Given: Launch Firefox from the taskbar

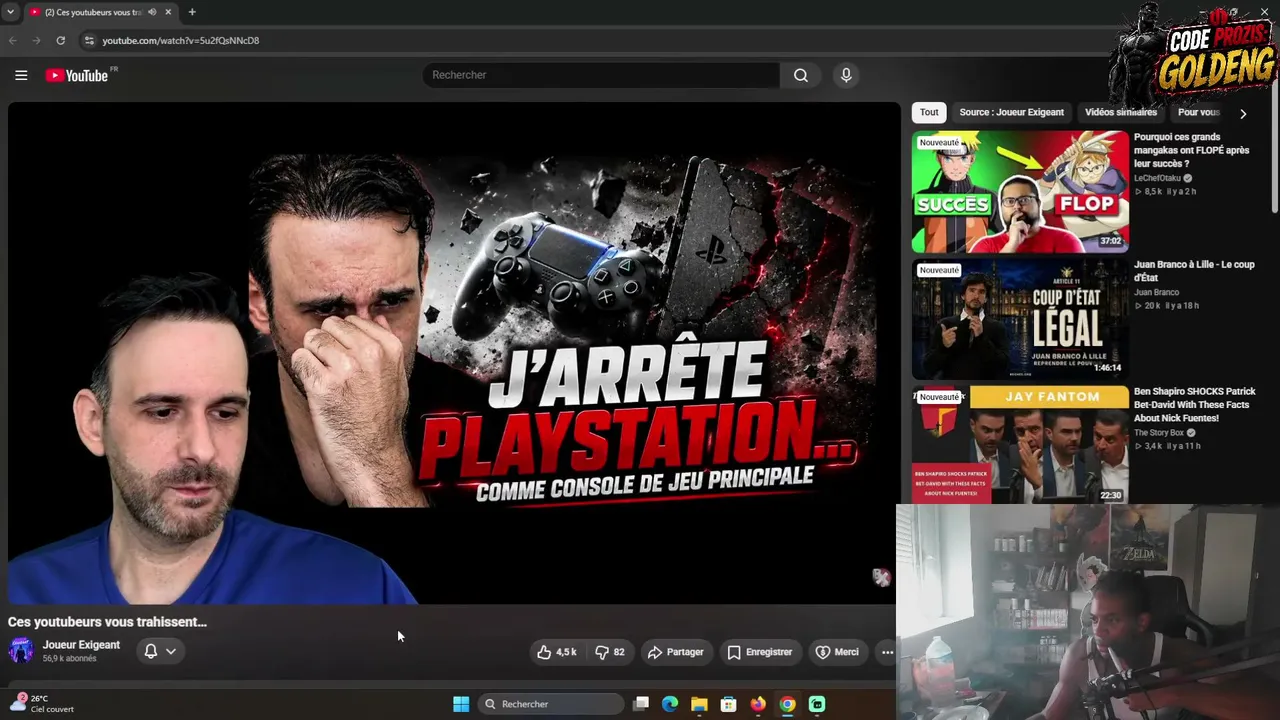Looking at the screenshot, I should (x=758, y=704).
